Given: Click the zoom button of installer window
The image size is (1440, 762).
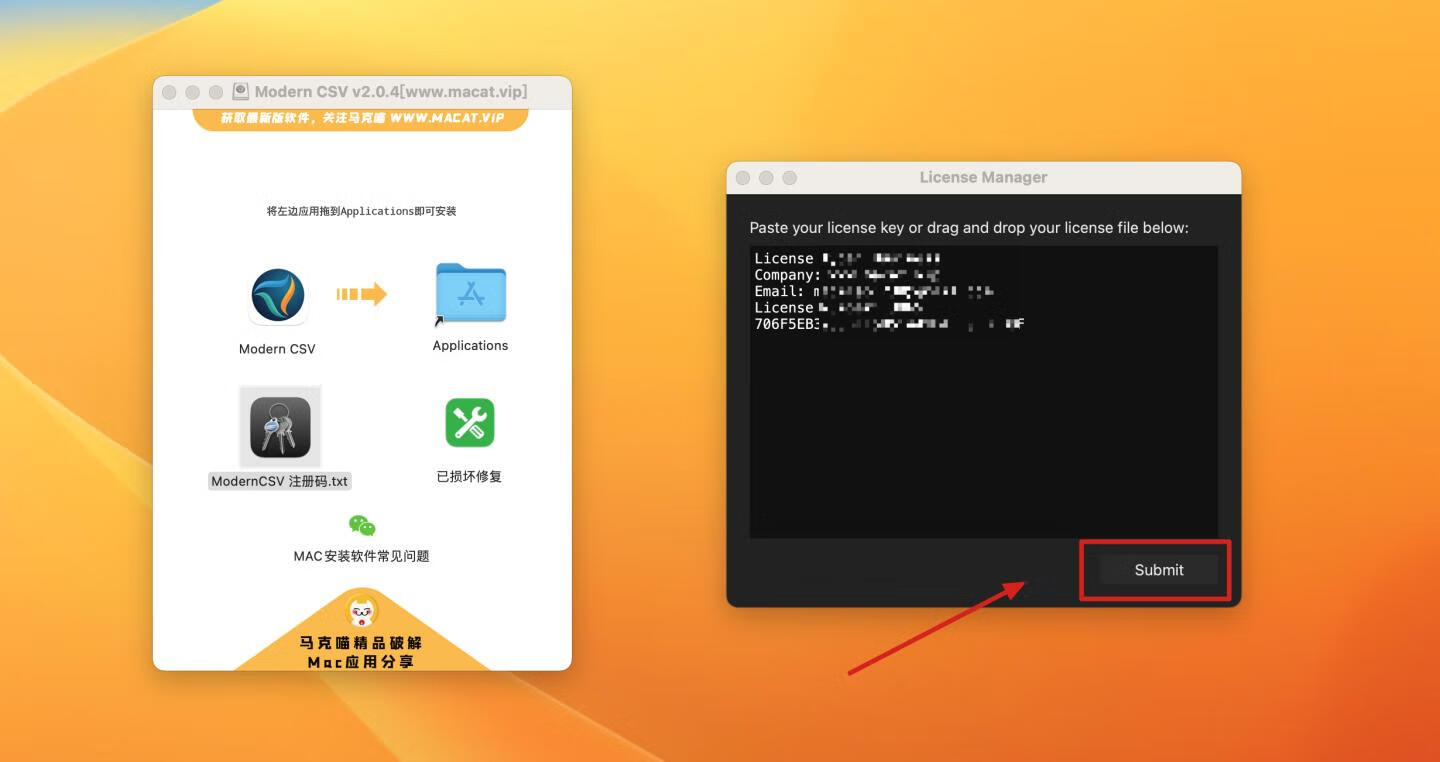Looking at the screenshot, I should point(216,92).
